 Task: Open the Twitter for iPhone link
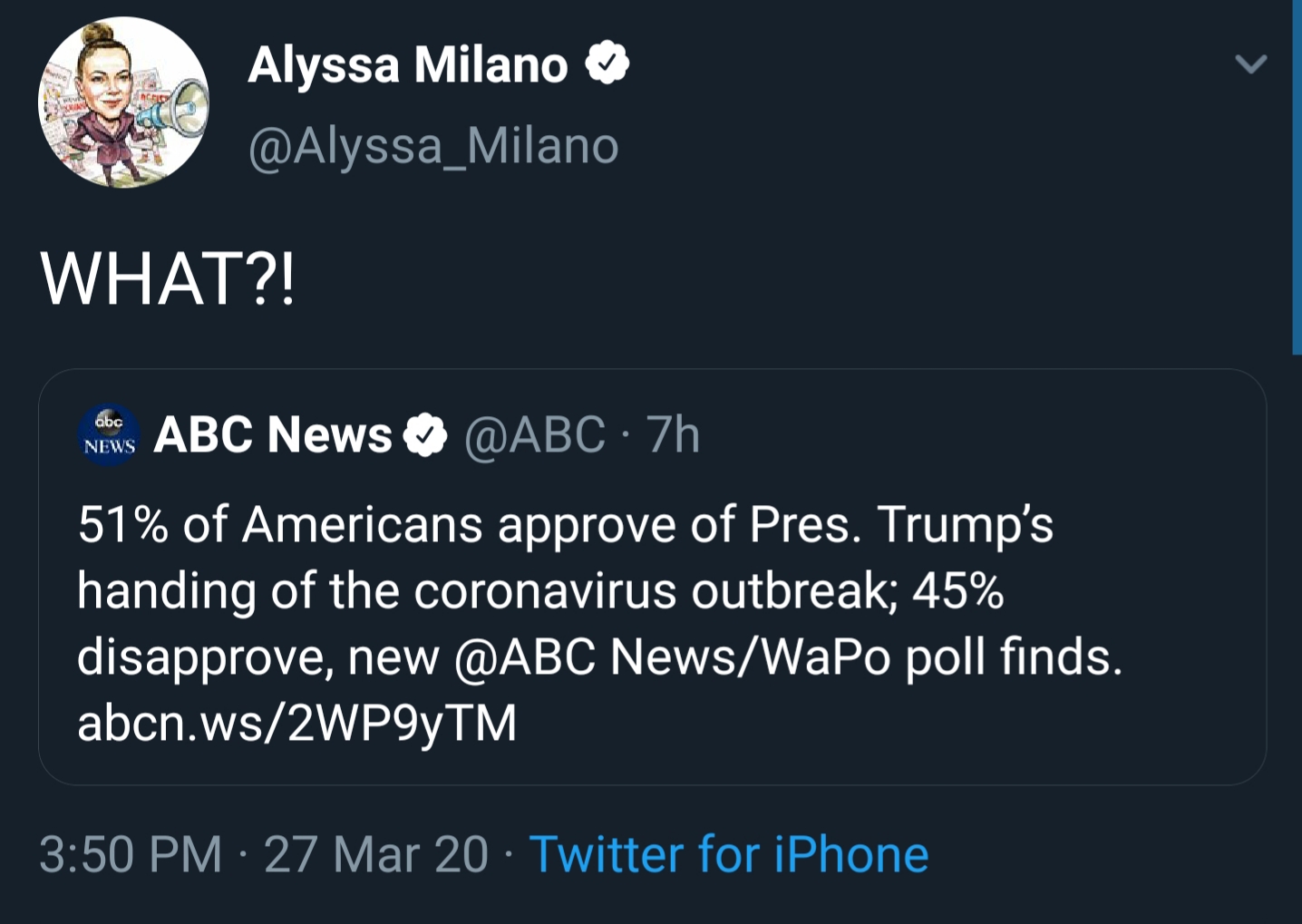(729, 855)
